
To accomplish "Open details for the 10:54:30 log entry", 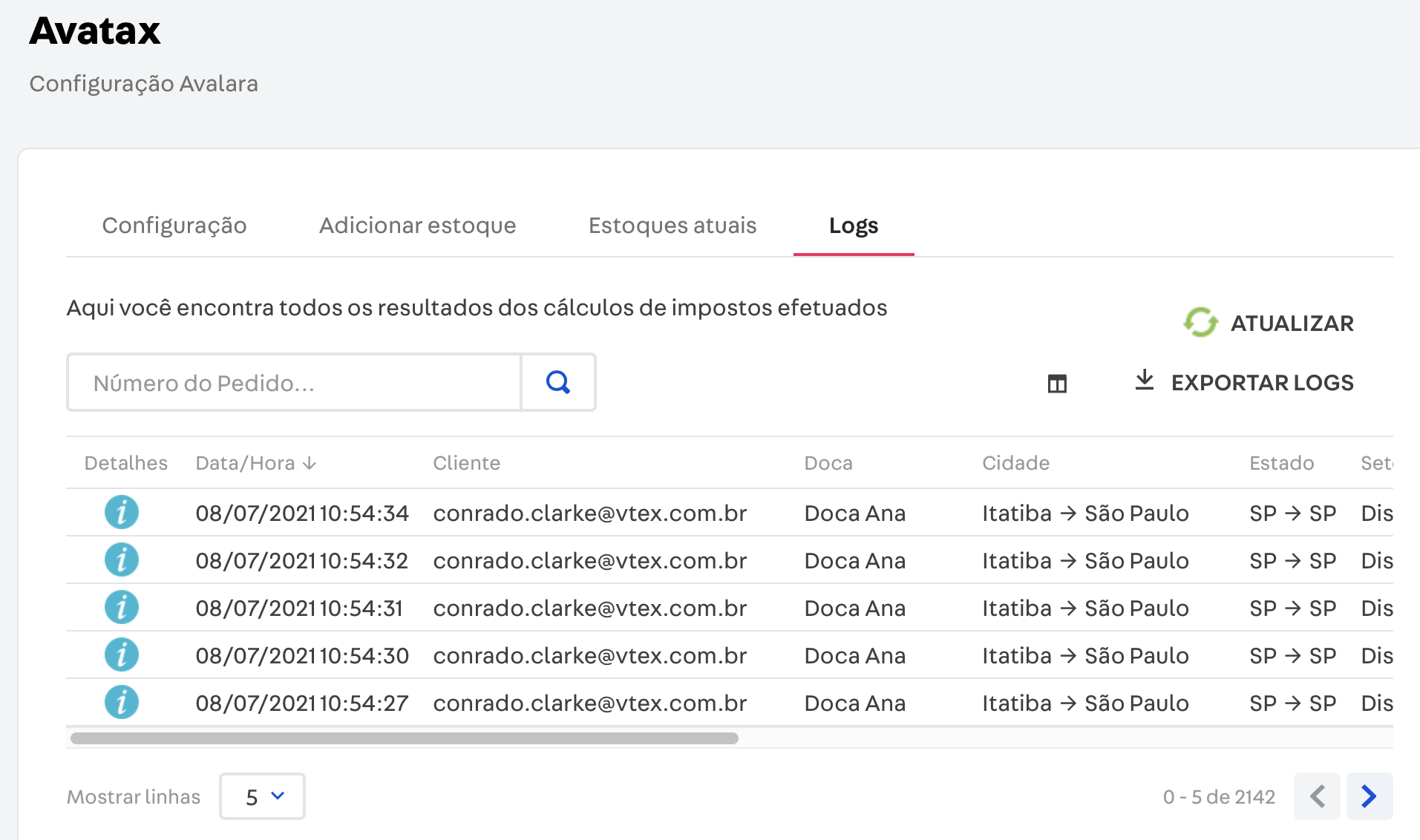I will click(x=122, y=654).
